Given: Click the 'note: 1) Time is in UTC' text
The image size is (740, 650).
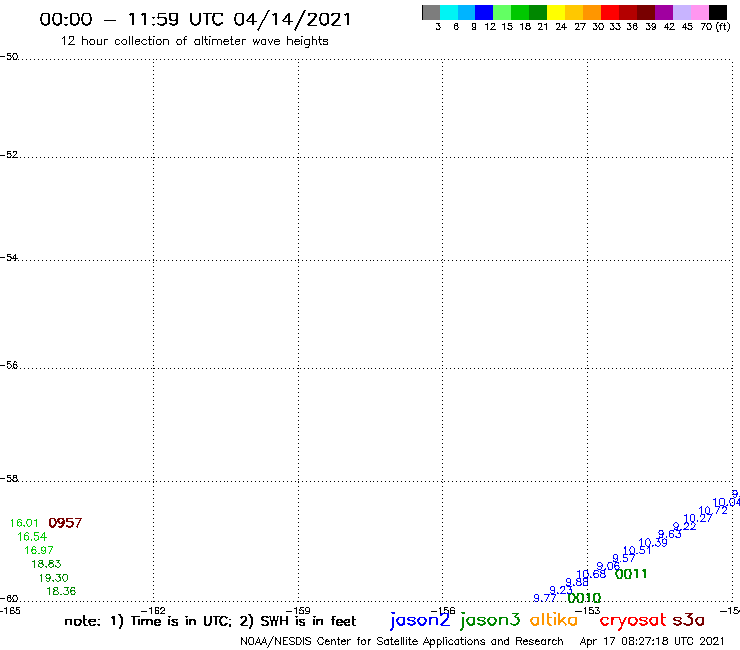Looking at the screenshot, I should coord(148,621).
